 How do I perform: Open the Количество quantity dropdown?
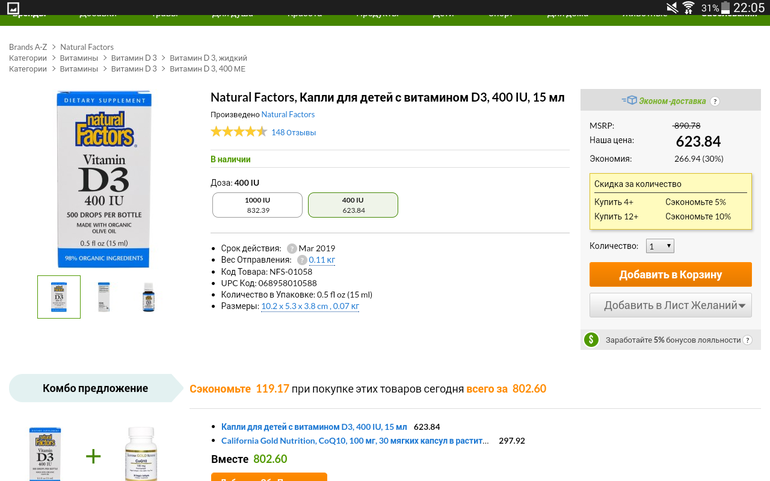pos(660,246)
